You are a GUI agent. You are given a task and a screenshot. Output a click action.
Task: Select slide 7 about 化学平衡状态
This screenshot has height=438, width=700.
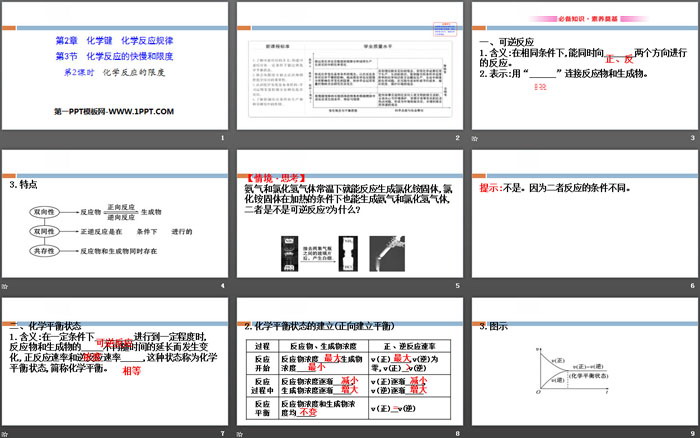coord(115,361)
